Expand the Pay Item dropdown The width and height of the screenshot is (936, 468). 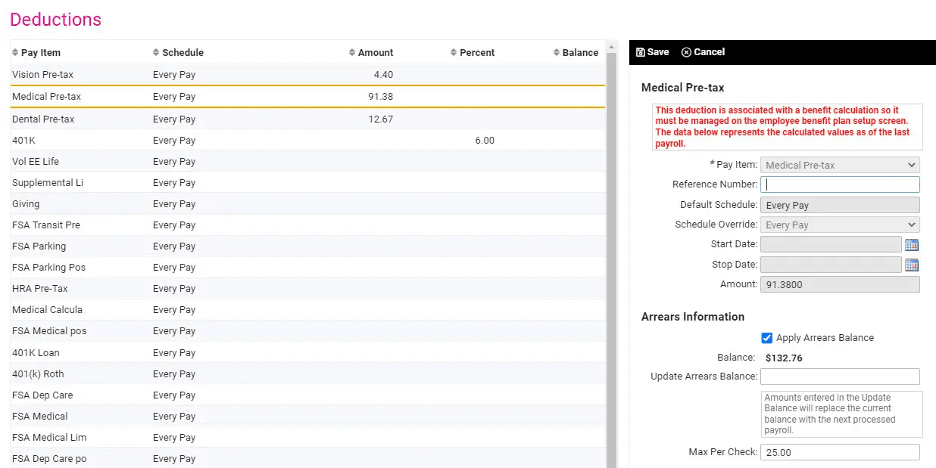coord(839,165)
